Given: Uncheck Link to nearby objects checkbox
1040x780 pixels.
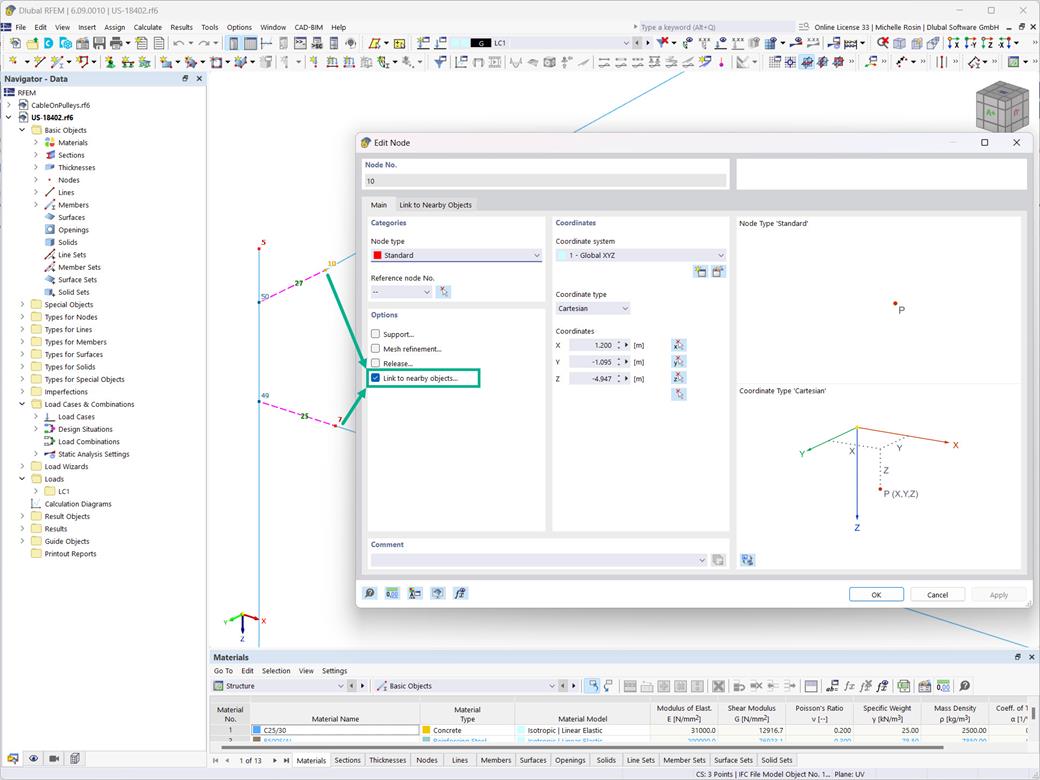Looking at the screenshot, I should 375,377.
